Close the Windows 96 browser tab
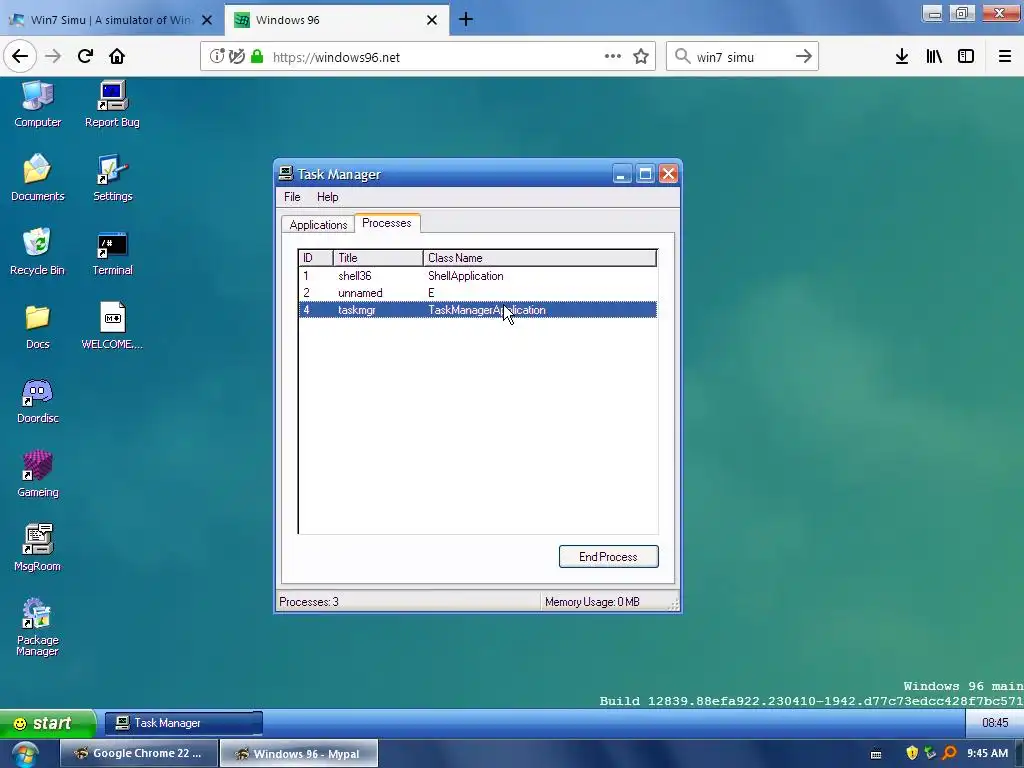The width and height of the screenshot is (1024, 768). (432, 20)
